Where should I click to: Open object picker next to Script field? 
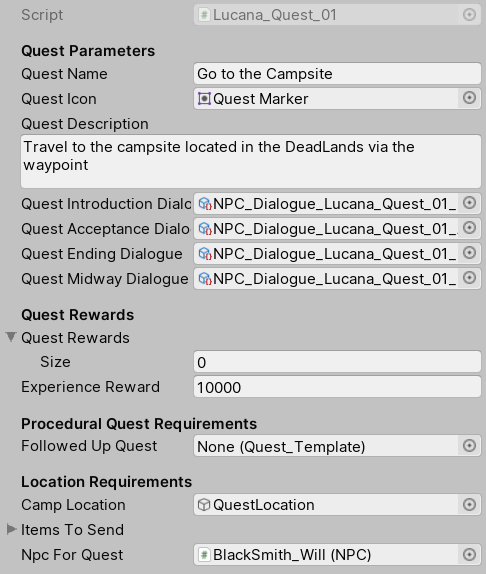tap(469, 15)
